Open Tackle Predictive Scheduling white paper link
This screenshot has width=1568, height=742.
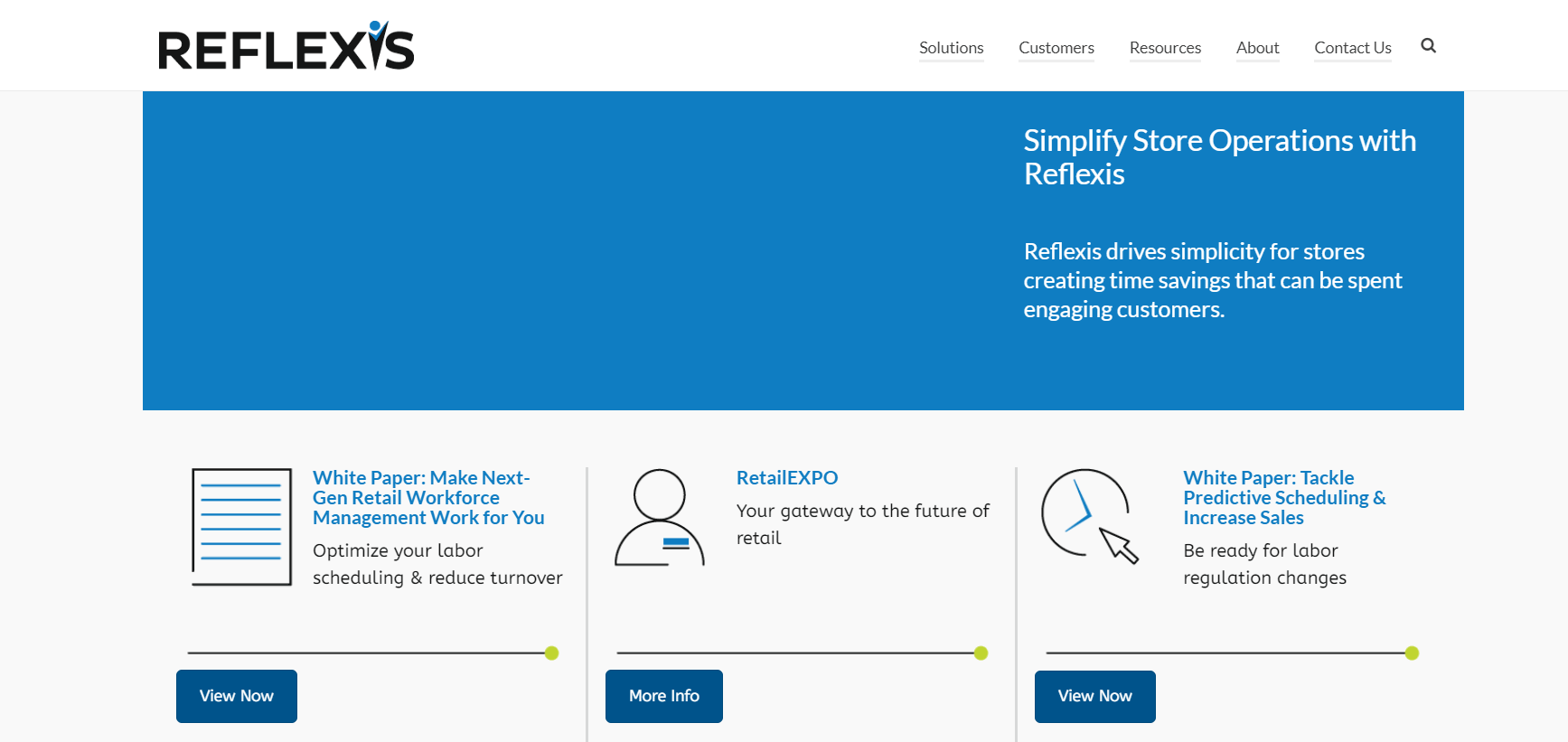(1283, 498)
